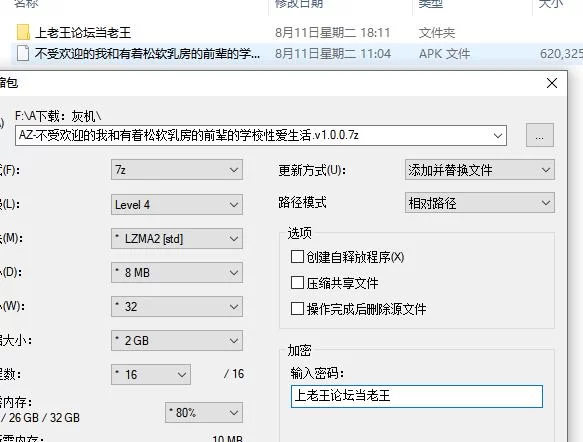Click the 8月11日星期二 18:11 modified date
Viewport: 583px width, 442px height.
tap(333, 33)
